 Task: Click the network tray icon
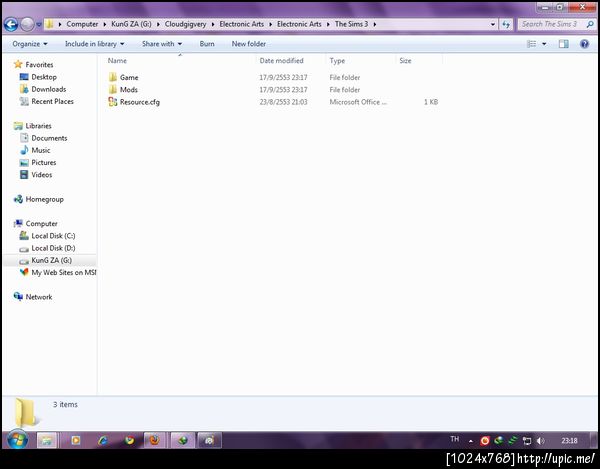527,441
